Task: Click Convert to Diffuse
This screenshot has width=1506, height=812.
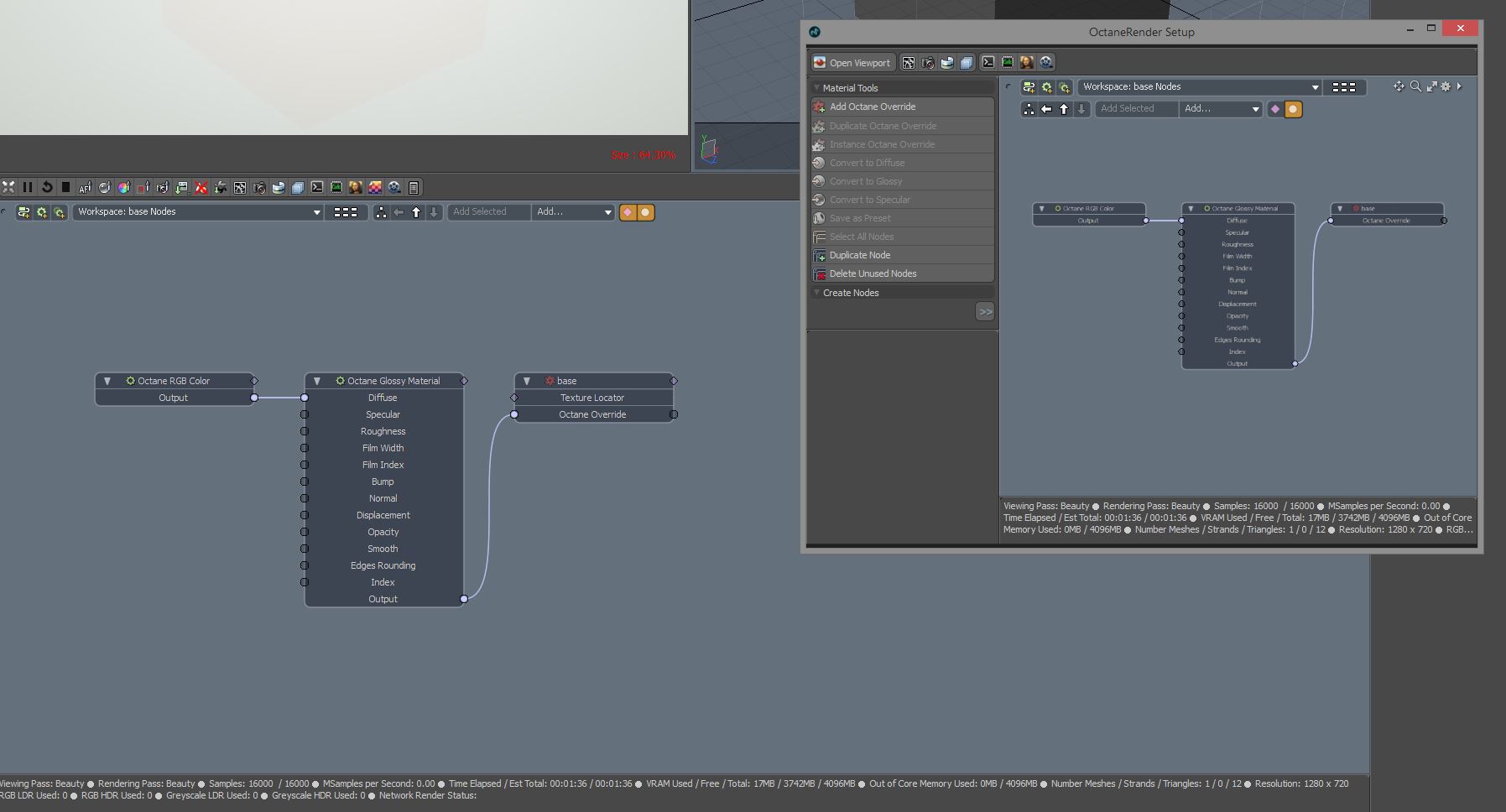Action: tap(903, 163)
